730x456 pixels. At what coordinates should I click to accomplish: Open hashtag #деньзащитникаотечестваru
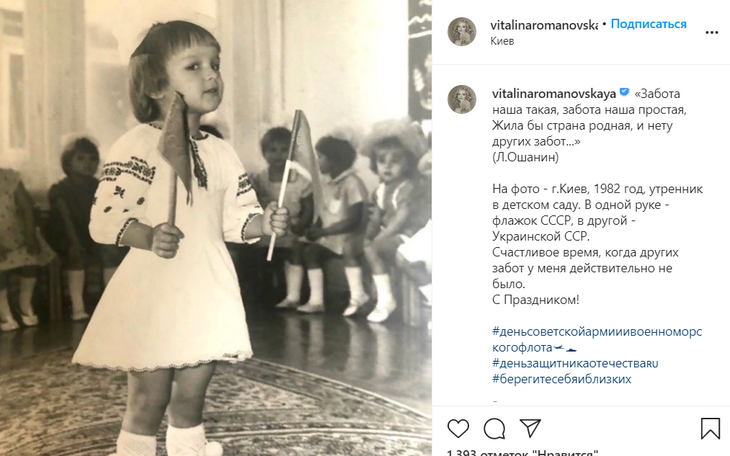coord(575,363)
